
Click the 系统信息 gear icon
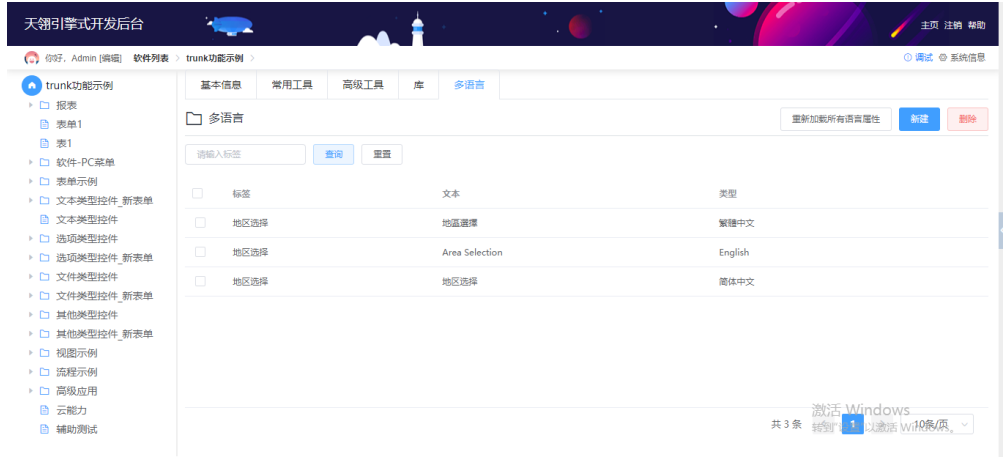943,58
